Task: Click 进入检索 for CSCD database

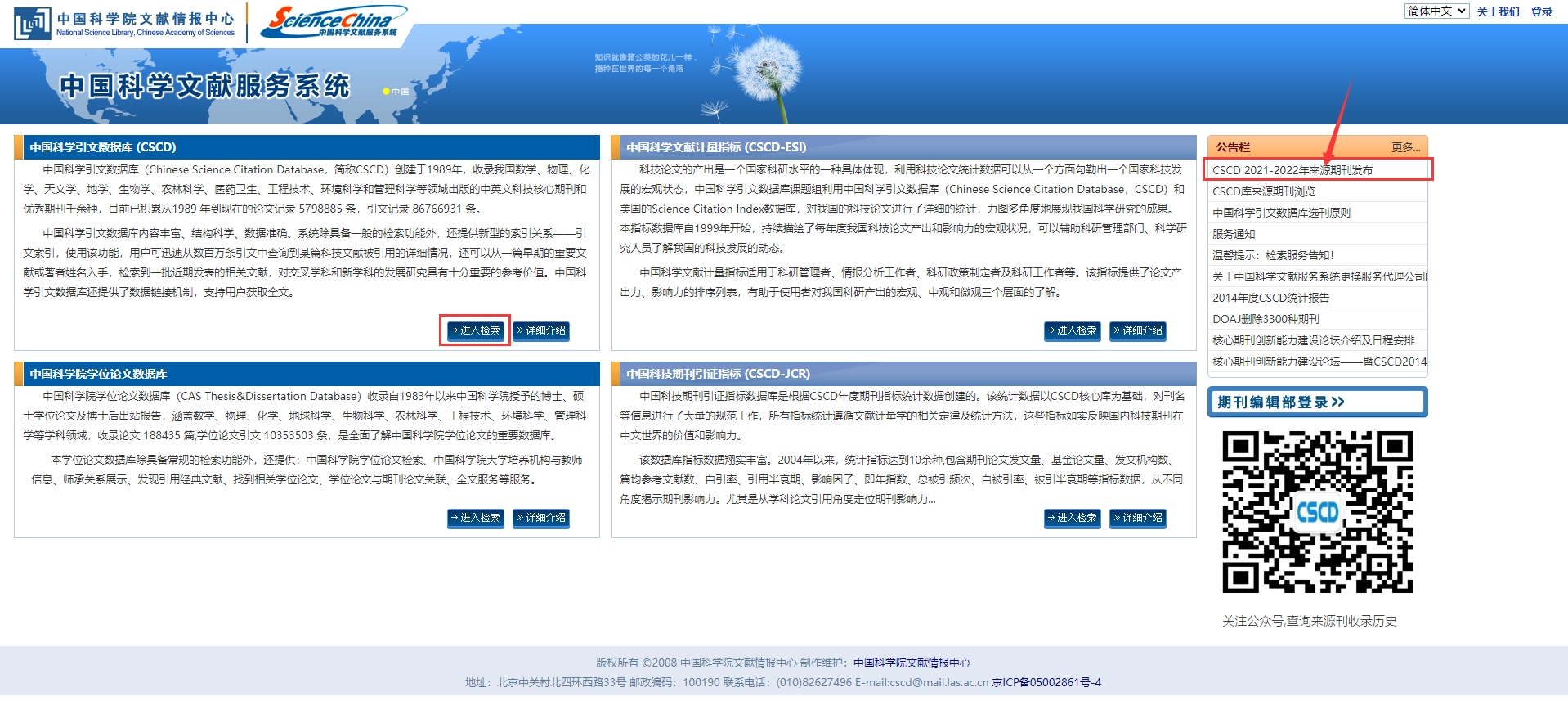Action: coord(475,330)
